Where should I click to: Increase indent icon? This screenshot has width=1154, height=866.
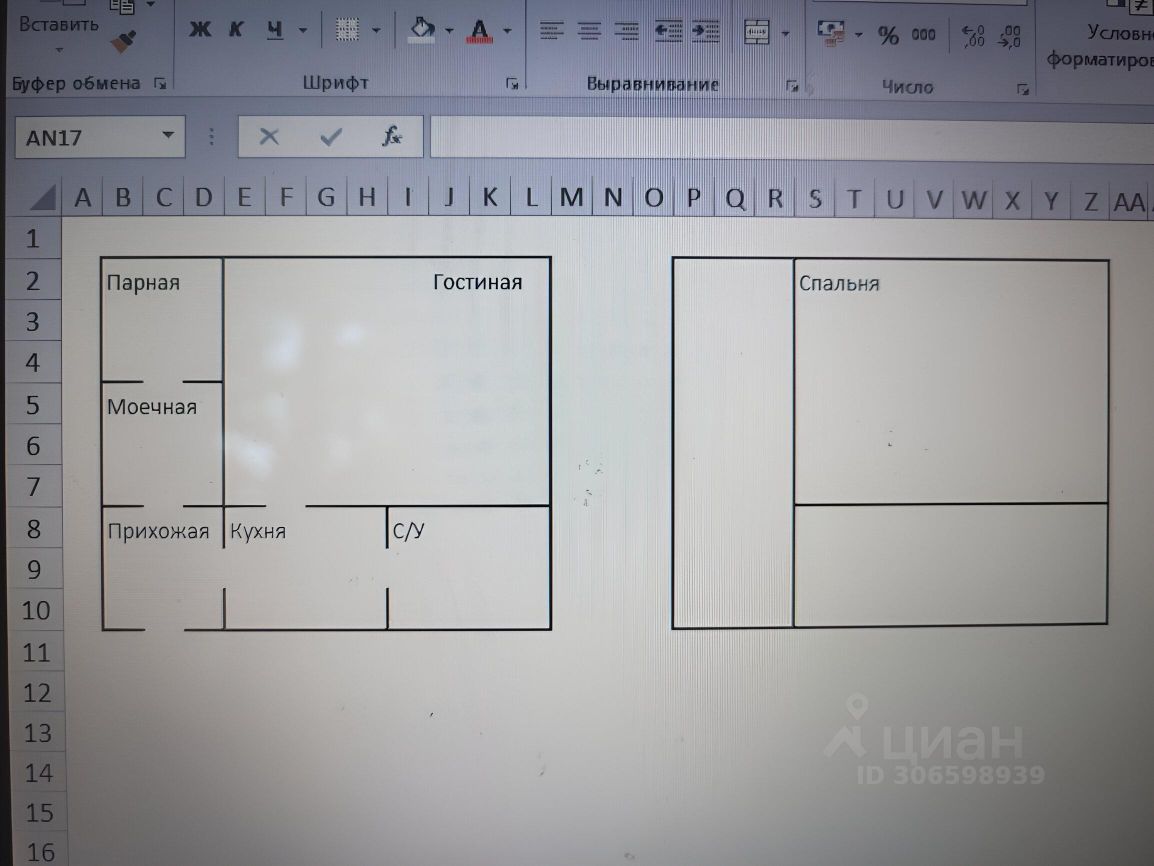point(705,31)
